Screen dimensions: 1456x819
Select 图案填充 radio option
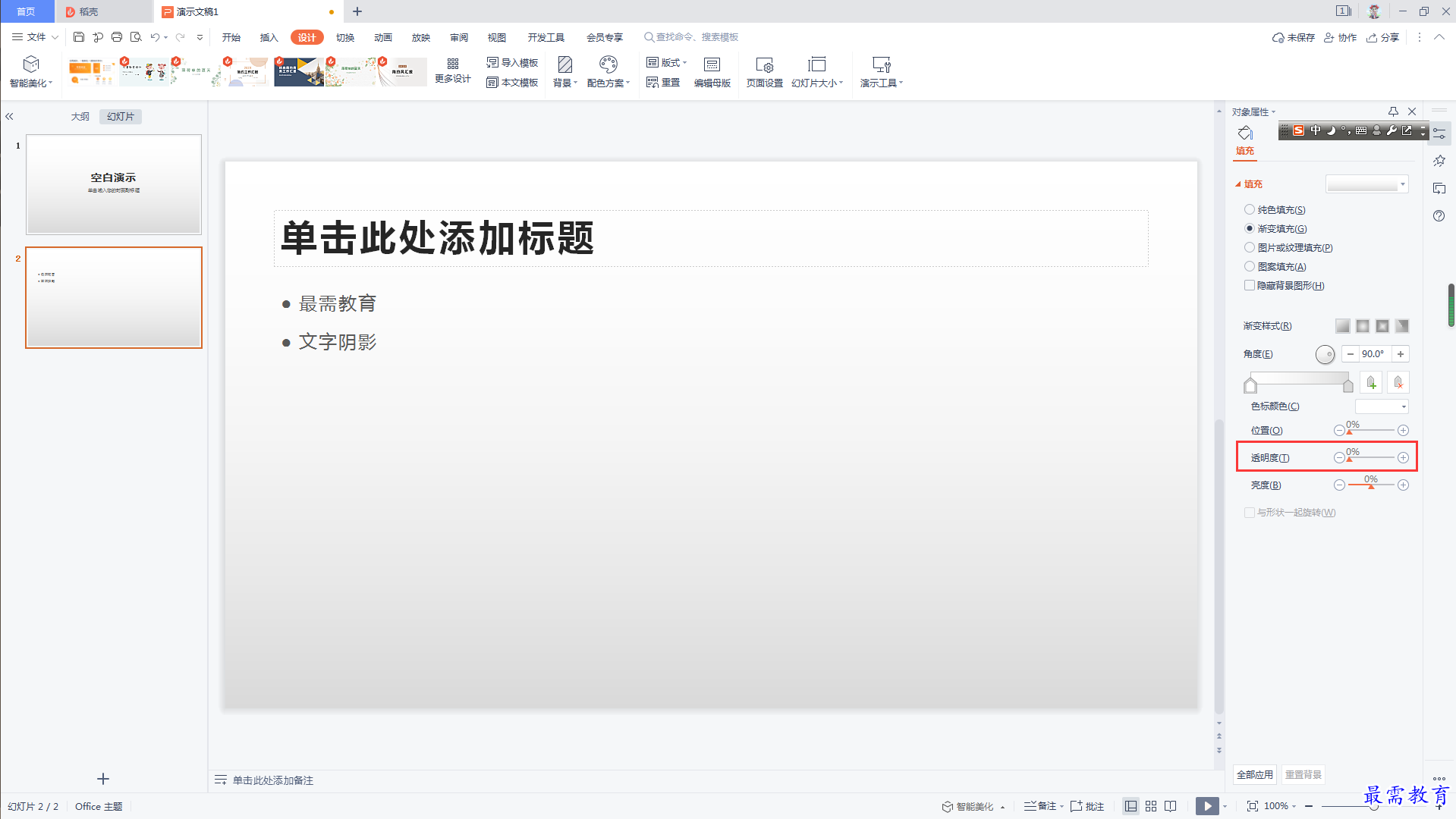(x=1250, y=266)
